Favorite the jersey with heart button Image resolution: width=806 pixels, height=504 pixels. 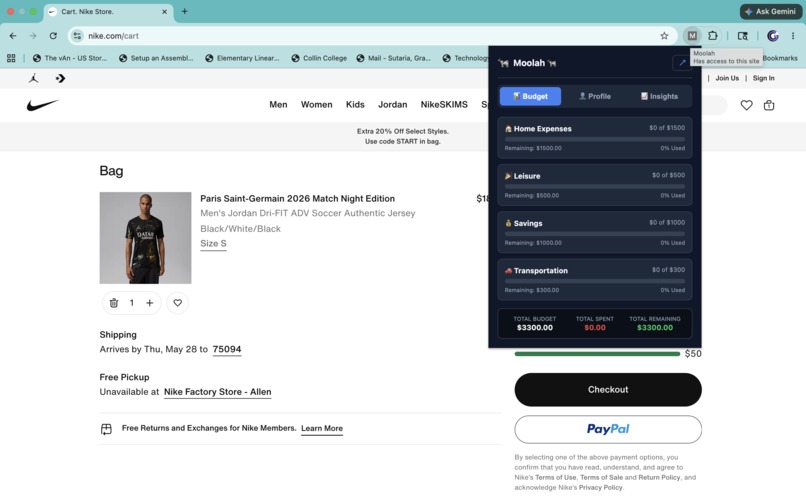(x=177, y=303)
